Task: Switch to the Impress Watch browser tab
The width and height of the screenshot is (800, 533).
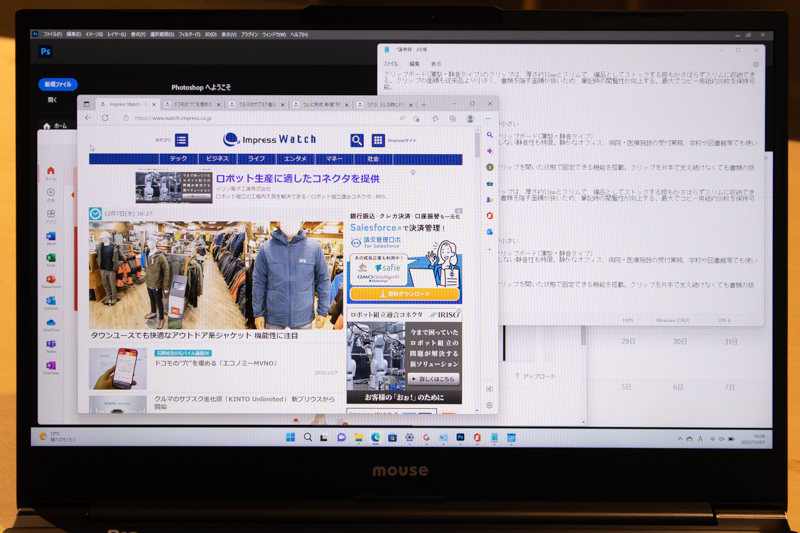Action: tap(128, 104)
